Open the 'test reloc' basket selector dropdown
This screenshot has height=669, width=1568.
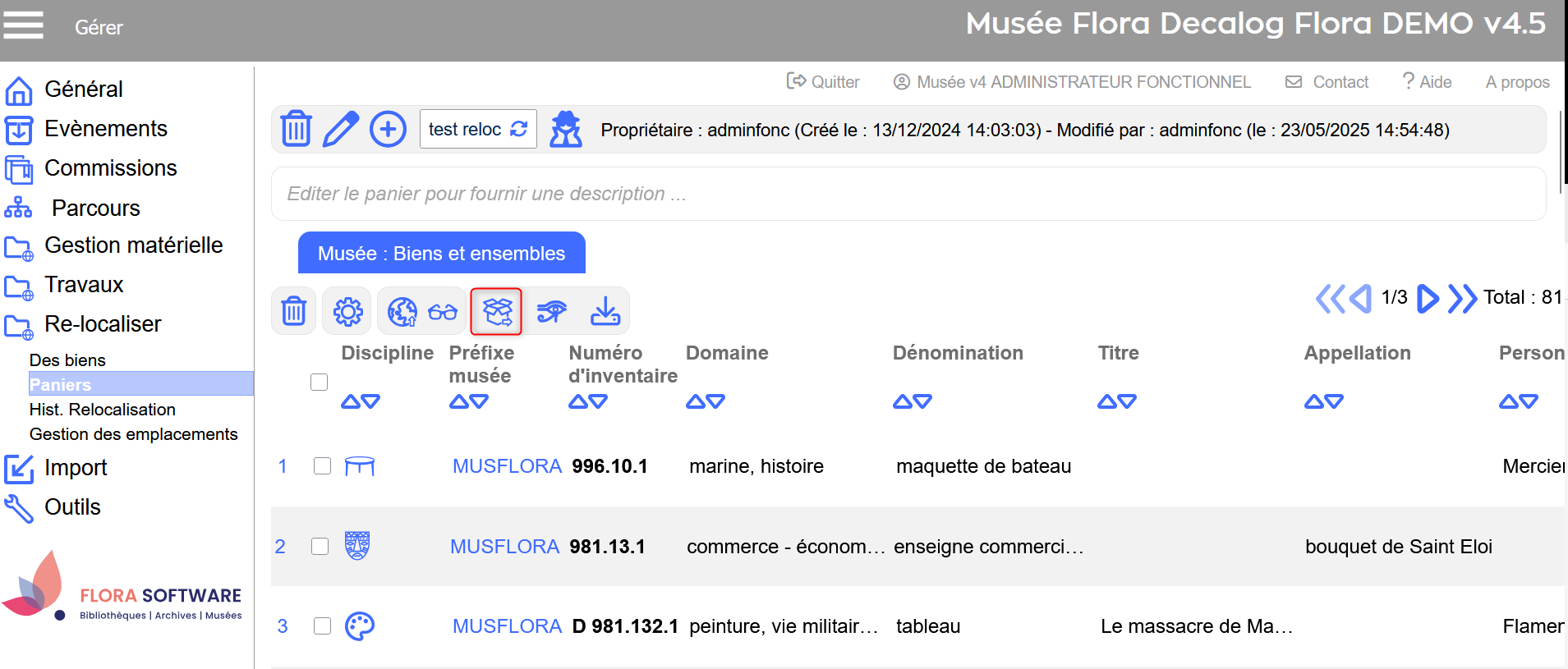pos(477,129)
